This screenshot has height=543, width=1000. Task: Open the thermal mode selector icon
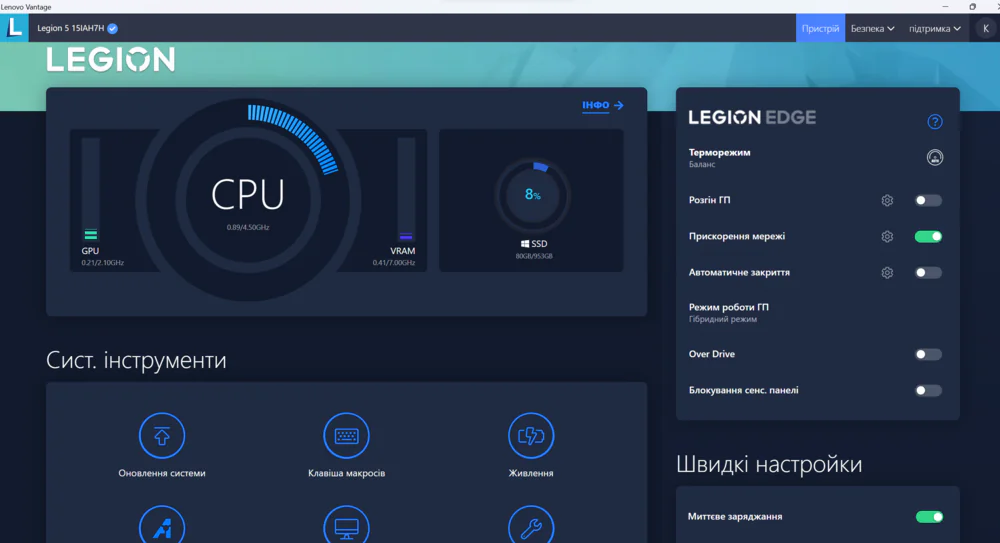tap(934, 158)
